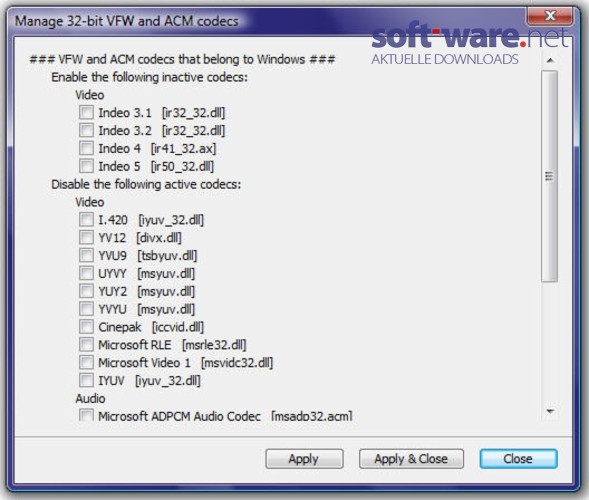Click the Apply & Close button

point(411,459)
